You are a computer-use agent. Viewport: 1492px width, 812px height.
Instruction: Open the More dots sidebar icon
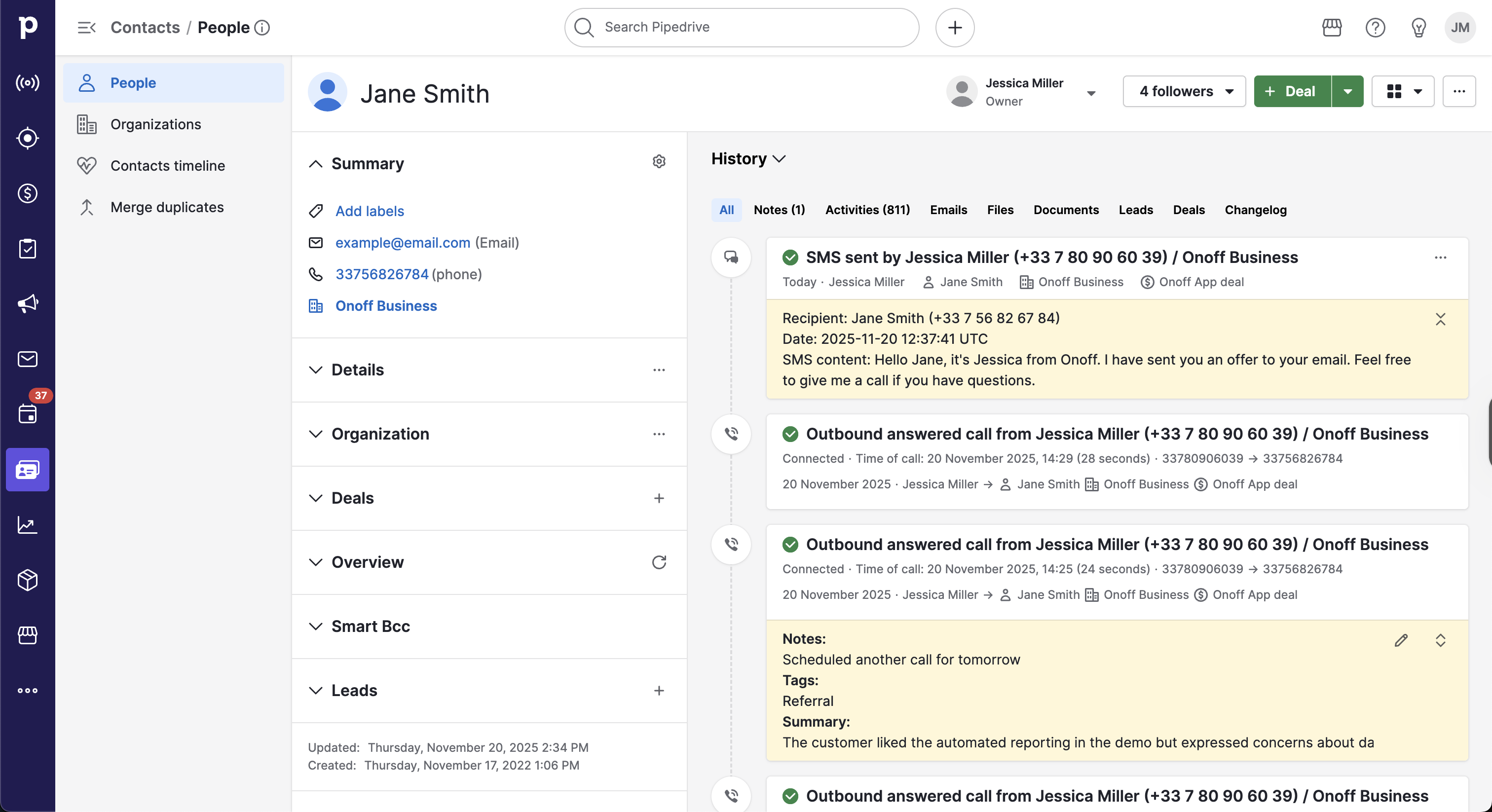click(27, 690)
